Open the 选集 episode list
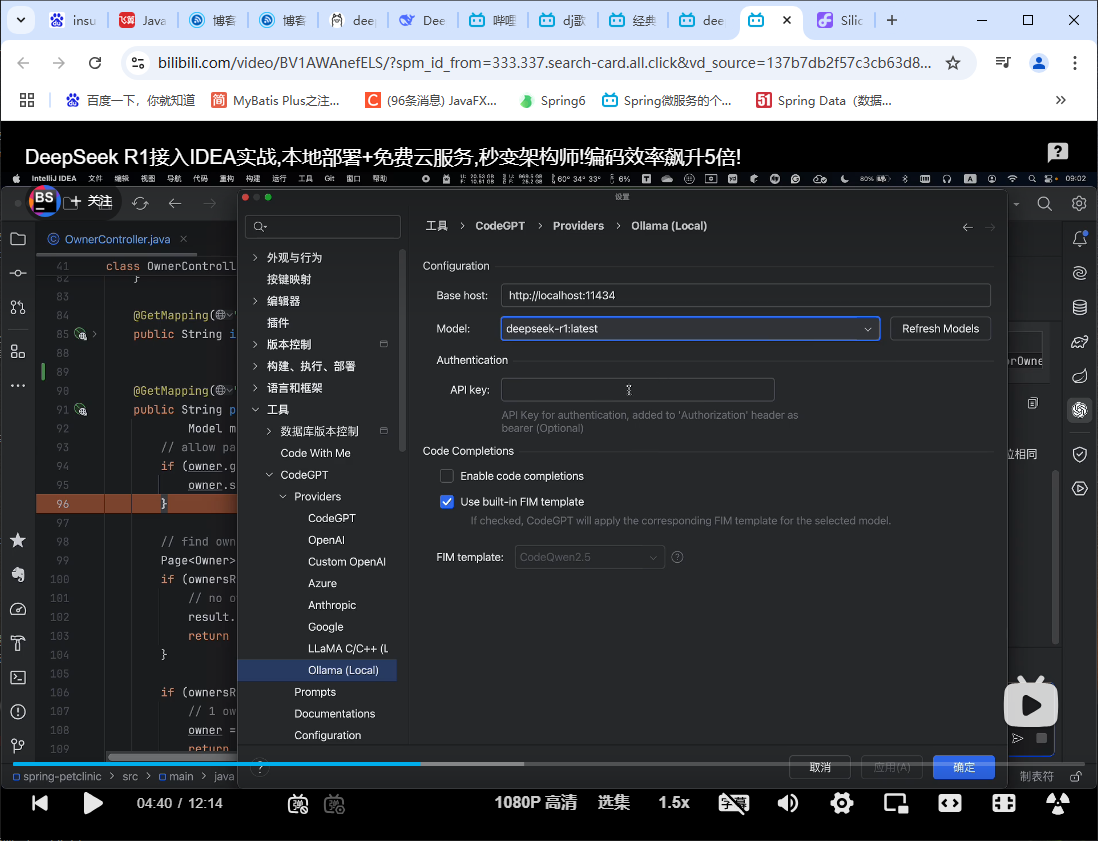The width and height of the screenshot is (1098, 841). coord(613,802)
